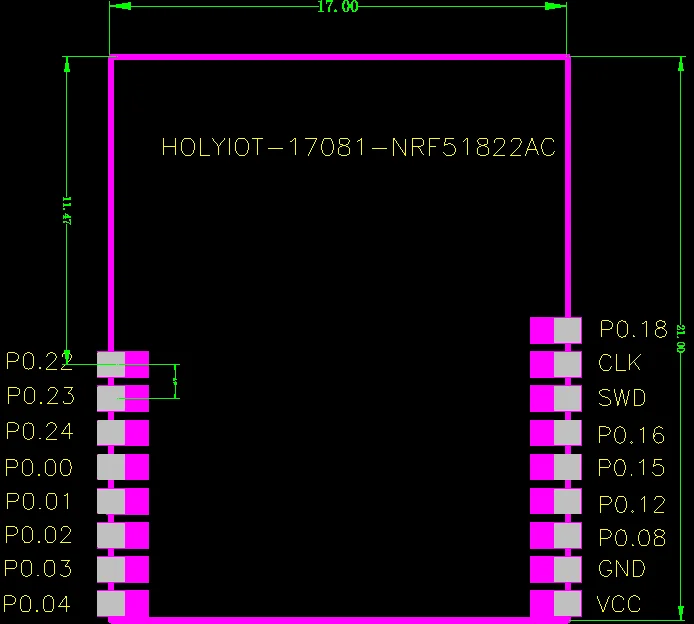The width and height of the screenshot is (694, 624).
Task: Select the SWD pin label
Action: click(x=622, y=398)
